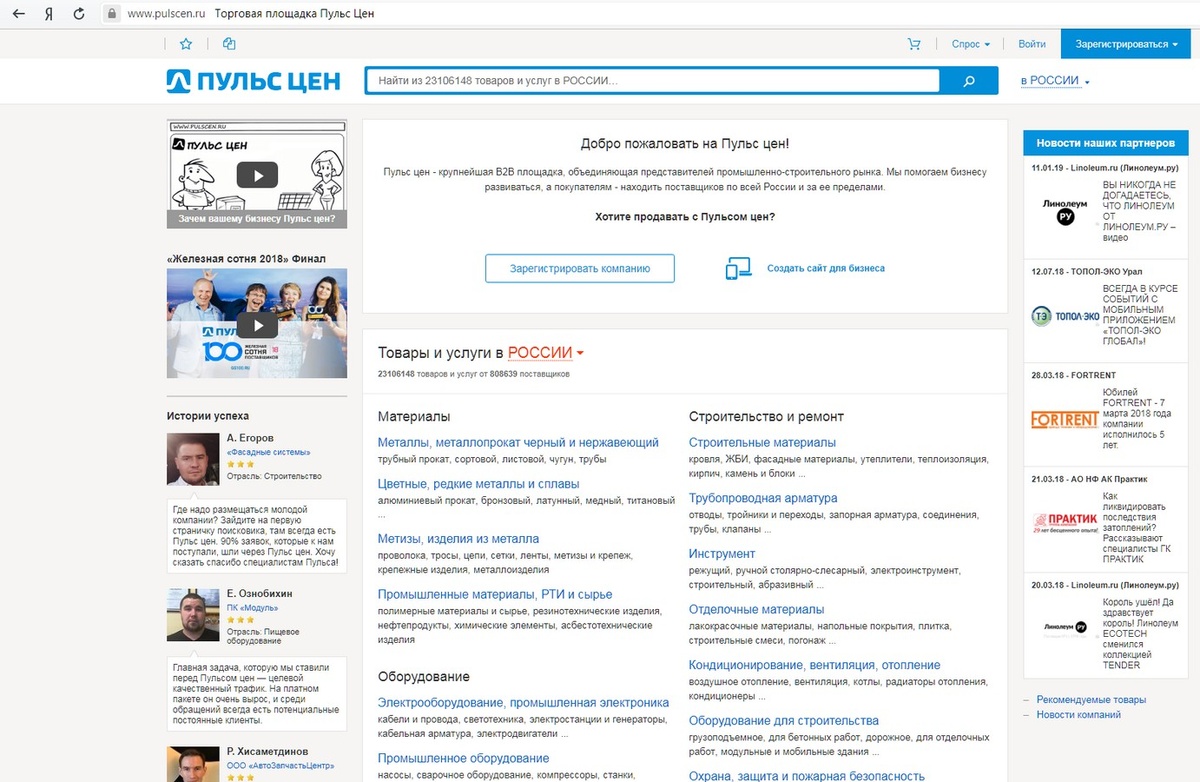This screenshot has width=1200, height=782.
Task: Open Строительные материалы category
Action: [x=762, y=442]
